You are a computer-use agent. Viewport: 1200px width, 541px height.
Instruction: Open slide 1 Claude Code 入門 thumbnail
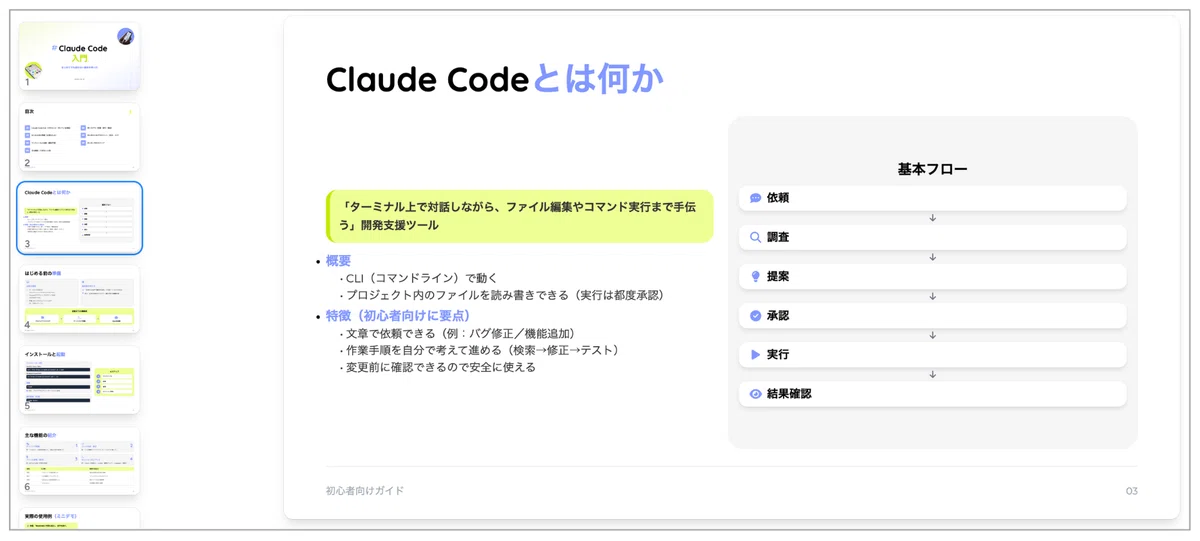[x=80, y=56]
